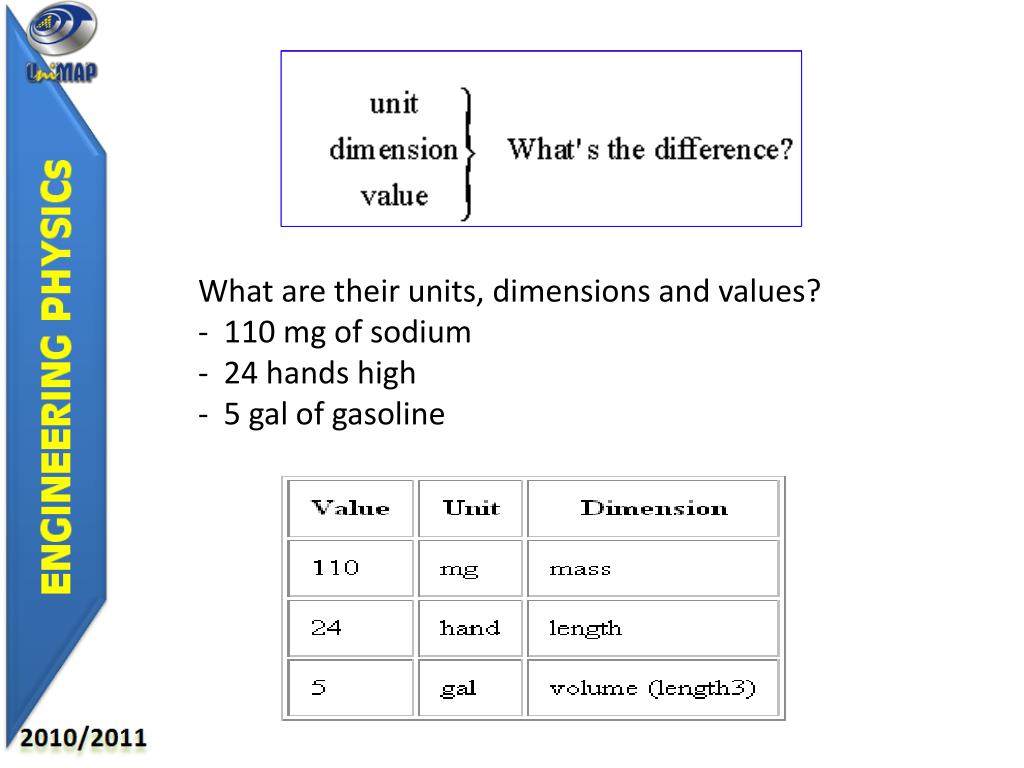Select the "24 hands high" bullet

(x=318, y=373)
